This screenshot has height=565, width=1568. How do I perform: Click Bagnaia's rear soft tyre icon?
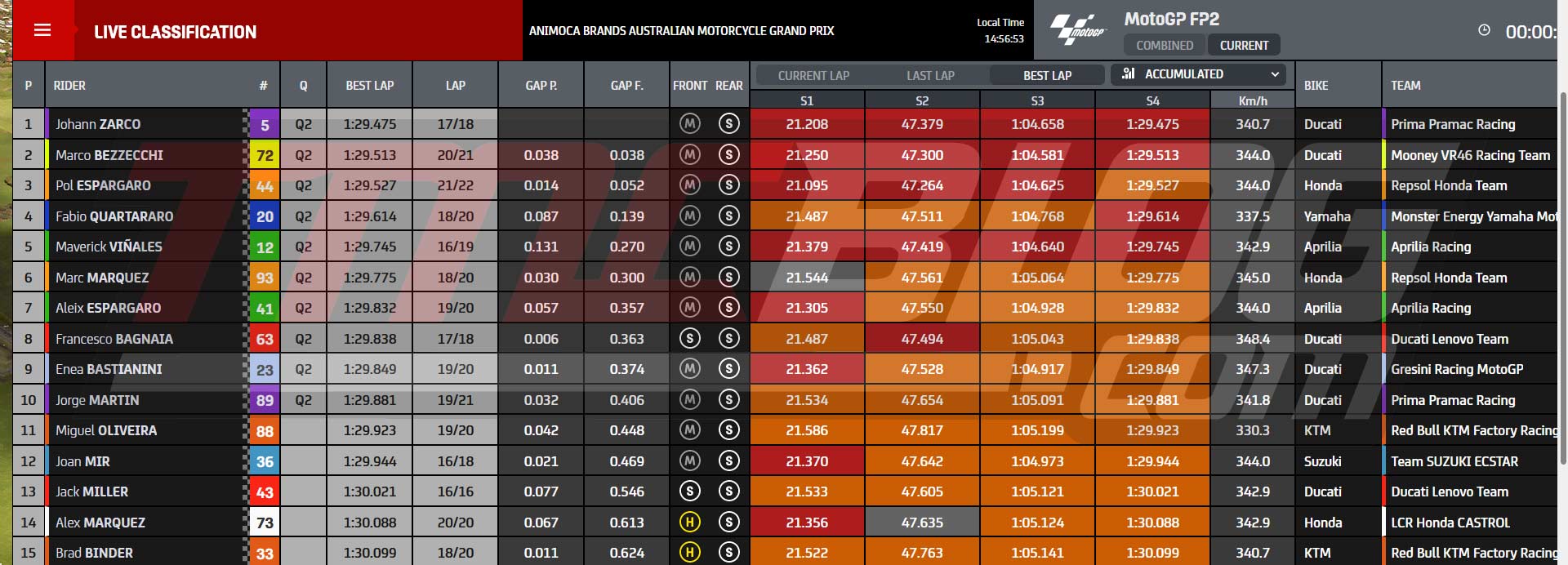click(729, 339)
